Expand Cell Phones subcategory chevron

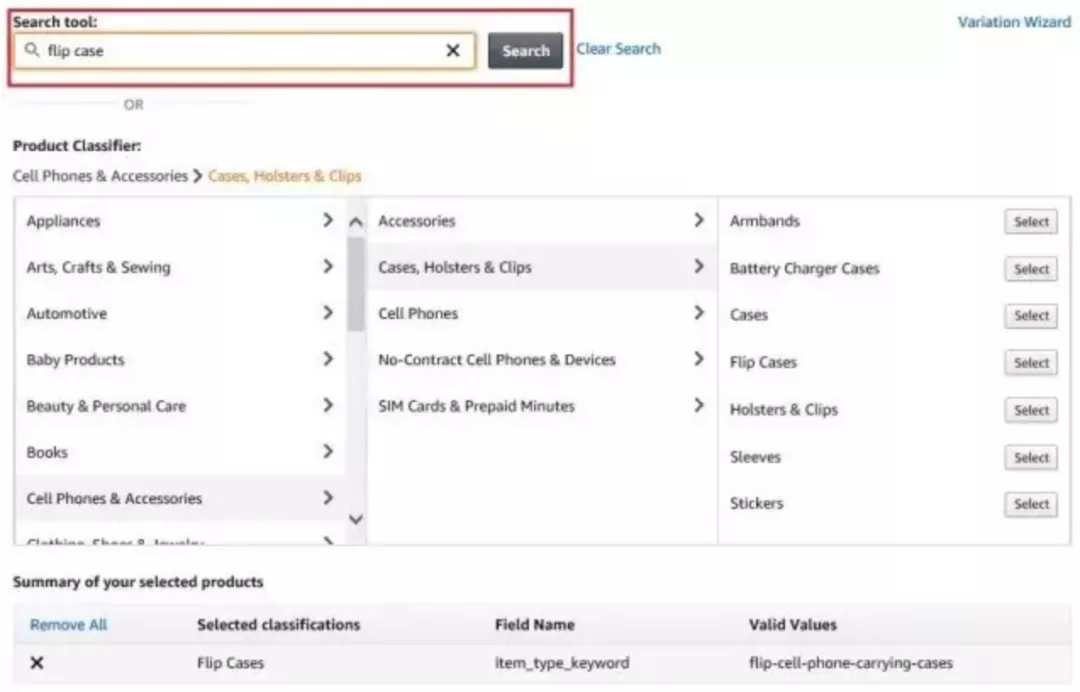[698, 313]
